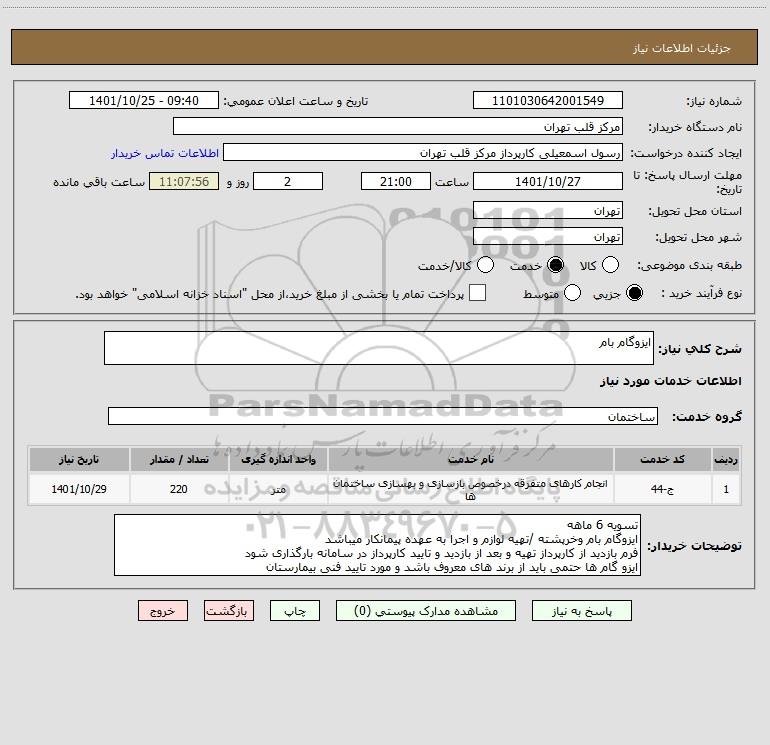Click the buyer notes text area
Image resolution: width=770 pixels, height=745 pixels.
click(x=377, y=545)
